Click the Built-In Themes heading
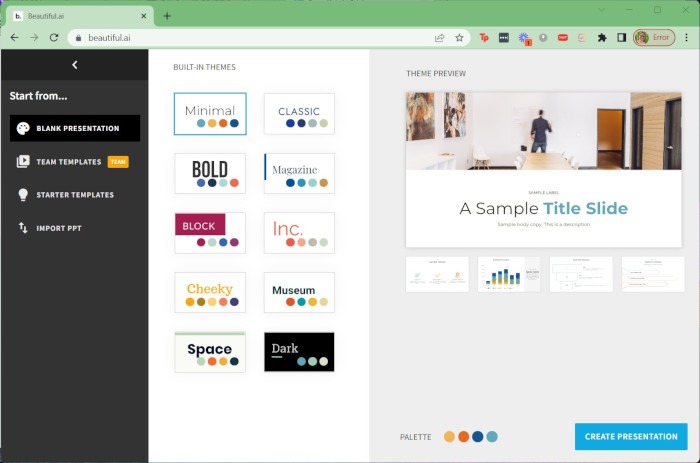This screenshot has width=700, height=463. 204,67
